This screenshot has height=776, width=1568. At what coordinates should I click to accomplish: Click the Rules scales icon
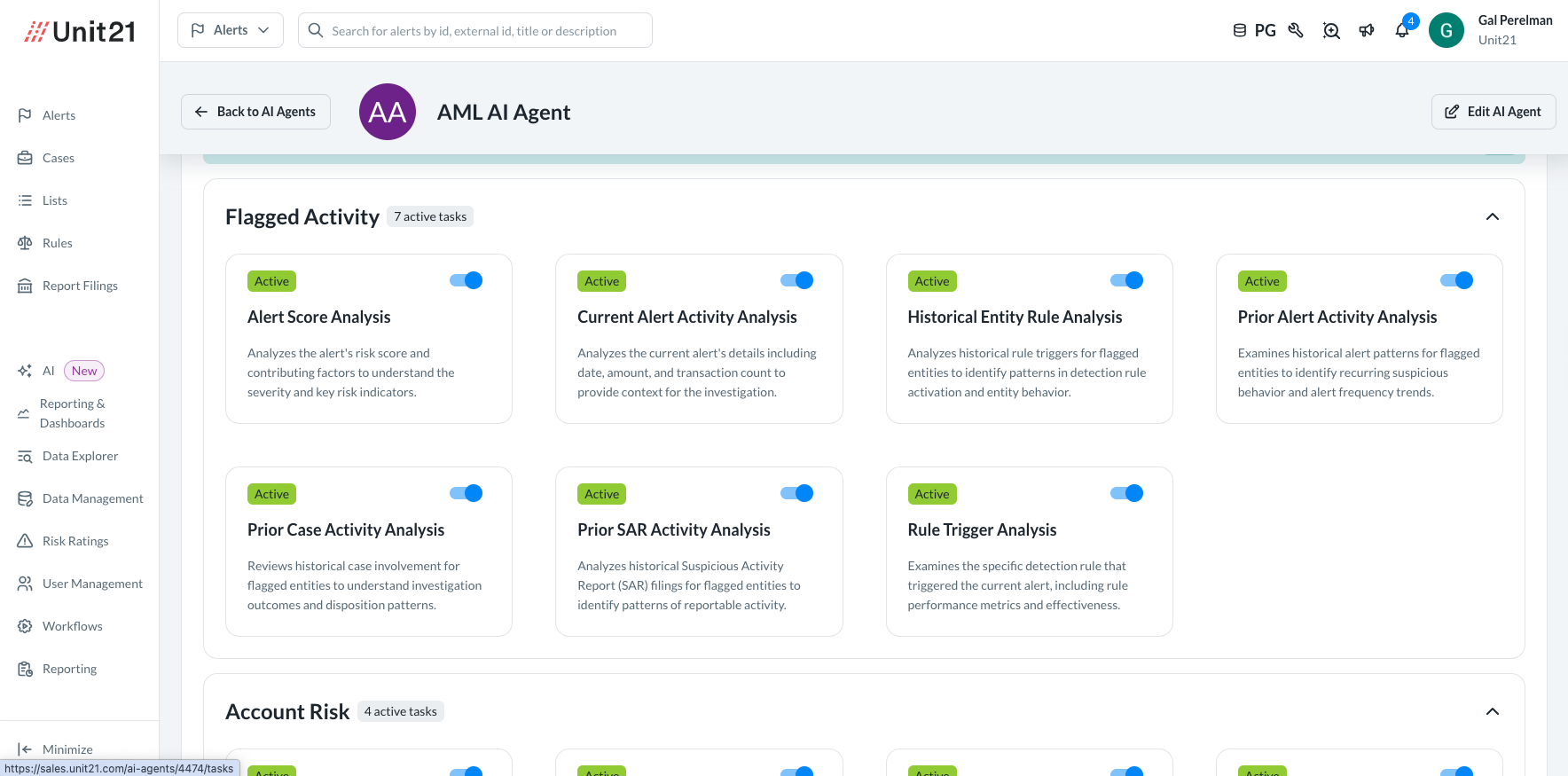click(25, 243)
